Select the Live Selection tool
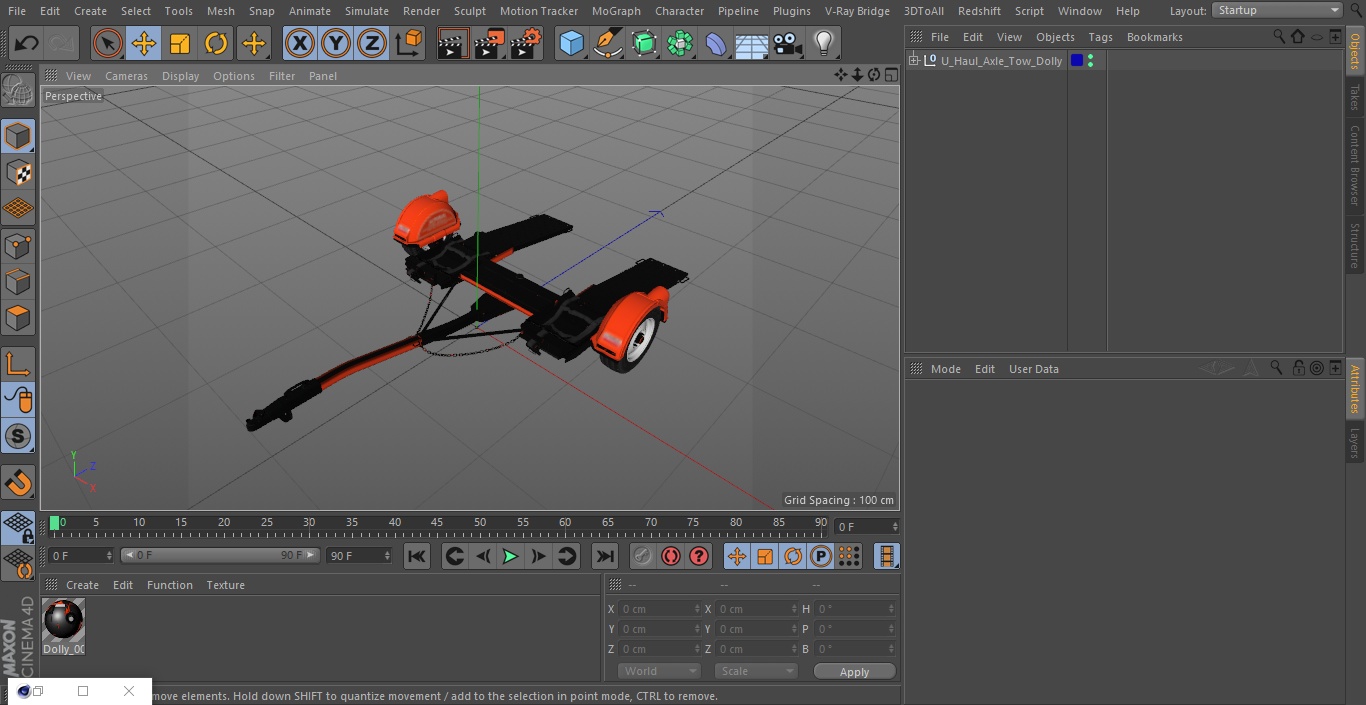This screenshot has width=1366, height=705. (x=108, y=43)
